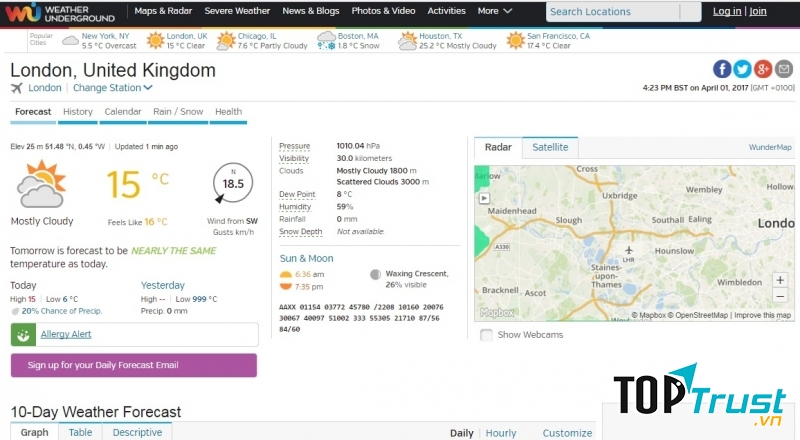Click the Chicago partly cloudy icon
This screenshot has height=440, width=800.
pos(226,41)
